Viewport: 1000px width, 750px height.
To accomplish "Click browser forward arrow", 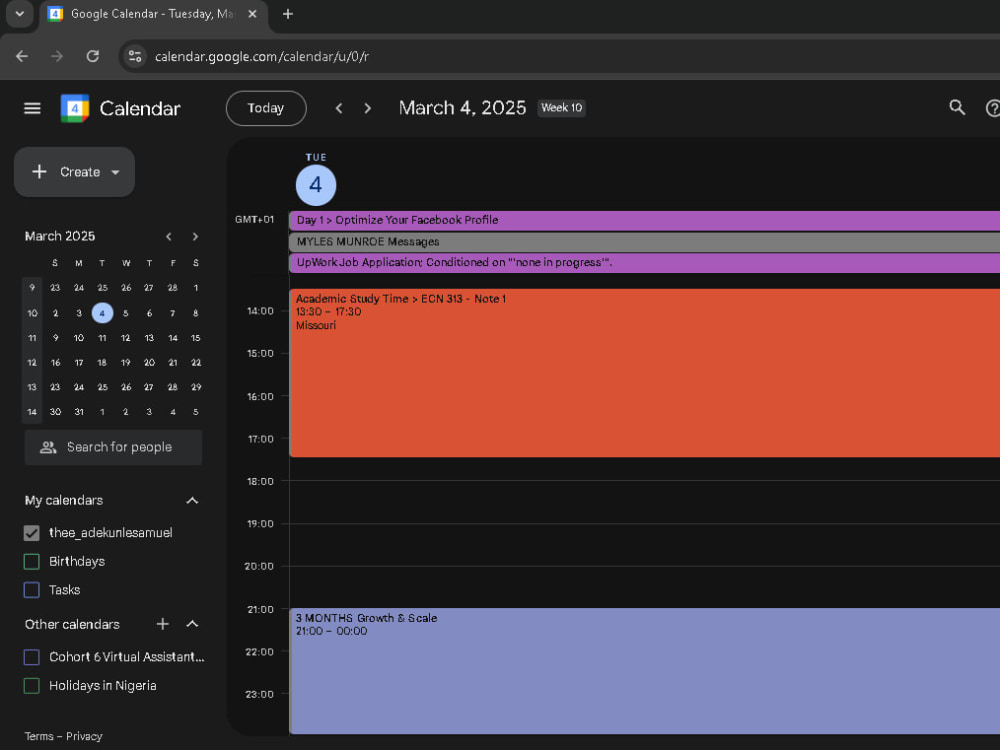I will (x=57, y=56).
